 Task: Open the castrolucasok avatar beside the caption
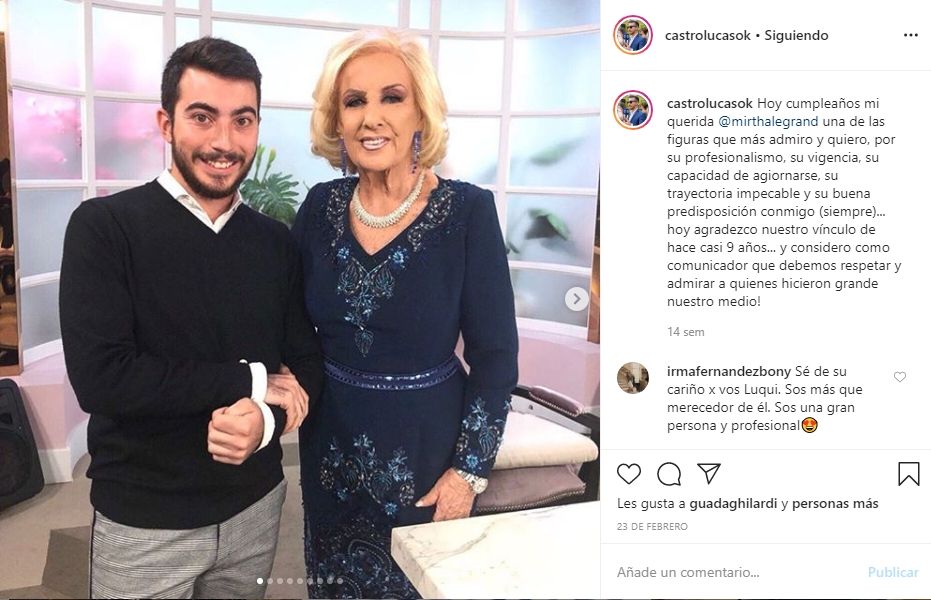(x=632, y=110)
